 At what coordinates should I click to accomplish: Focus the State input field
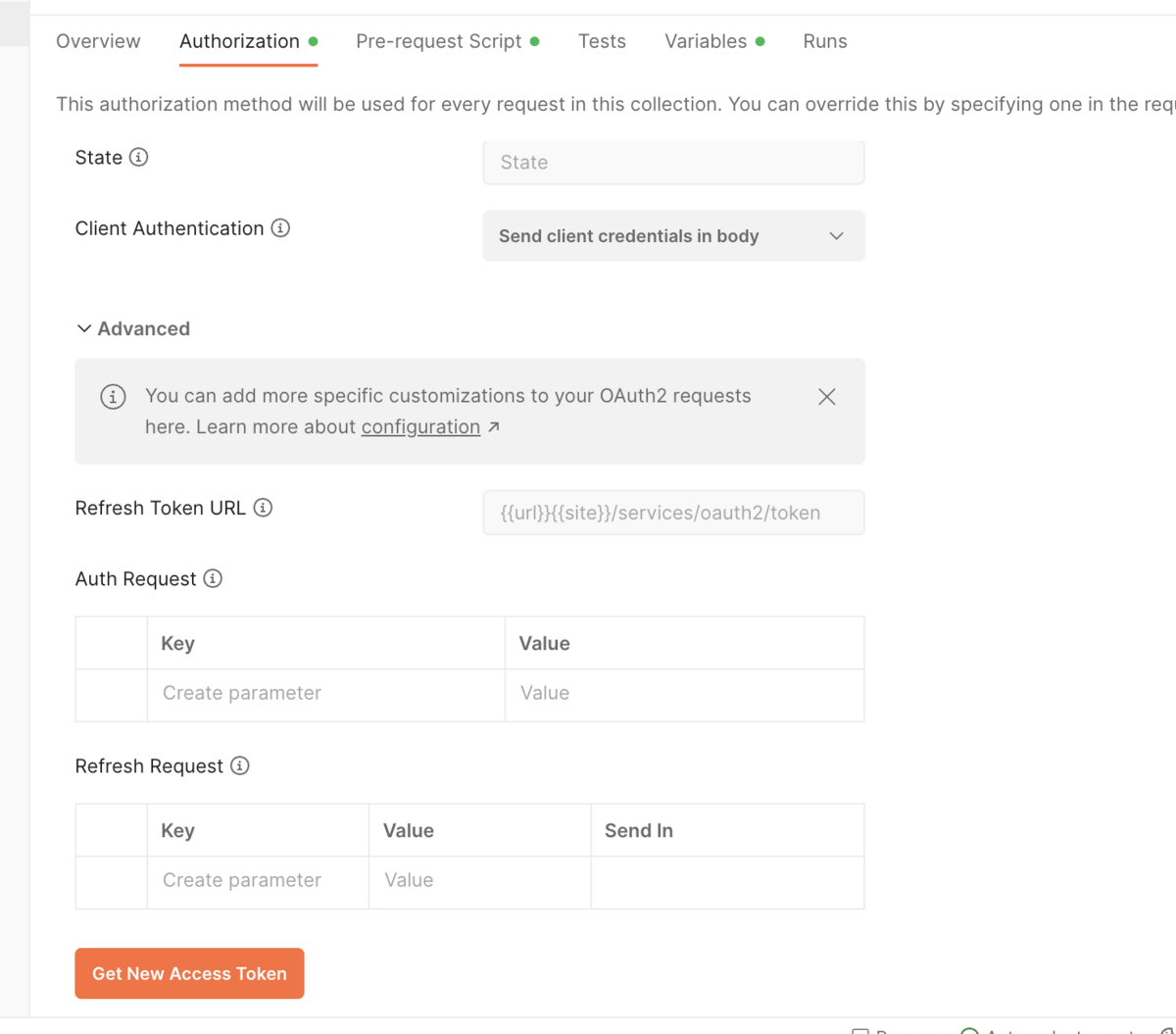(x=673, y=163)
